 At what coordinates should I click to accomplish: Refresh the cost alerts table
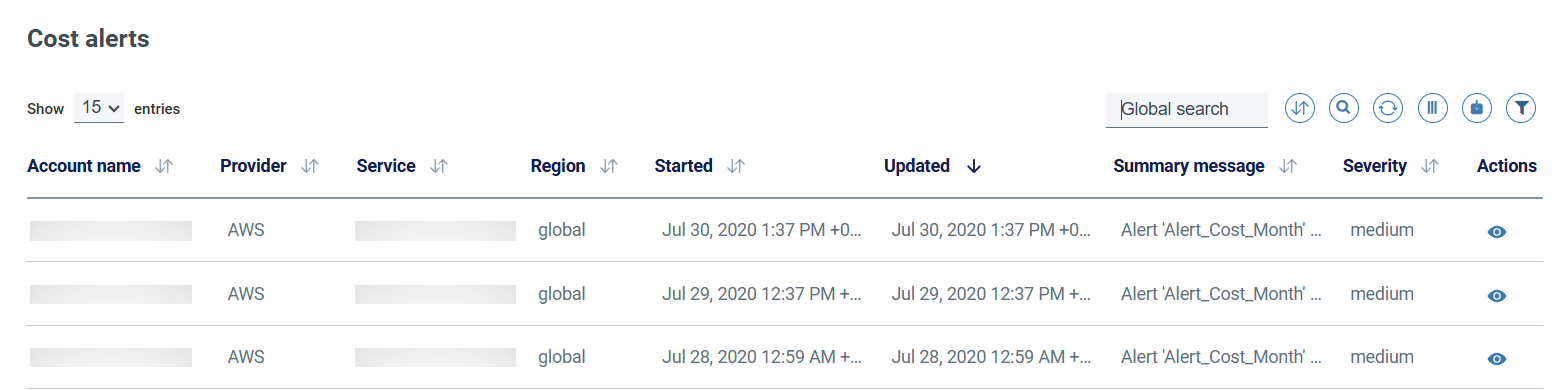click(1387, 108)
